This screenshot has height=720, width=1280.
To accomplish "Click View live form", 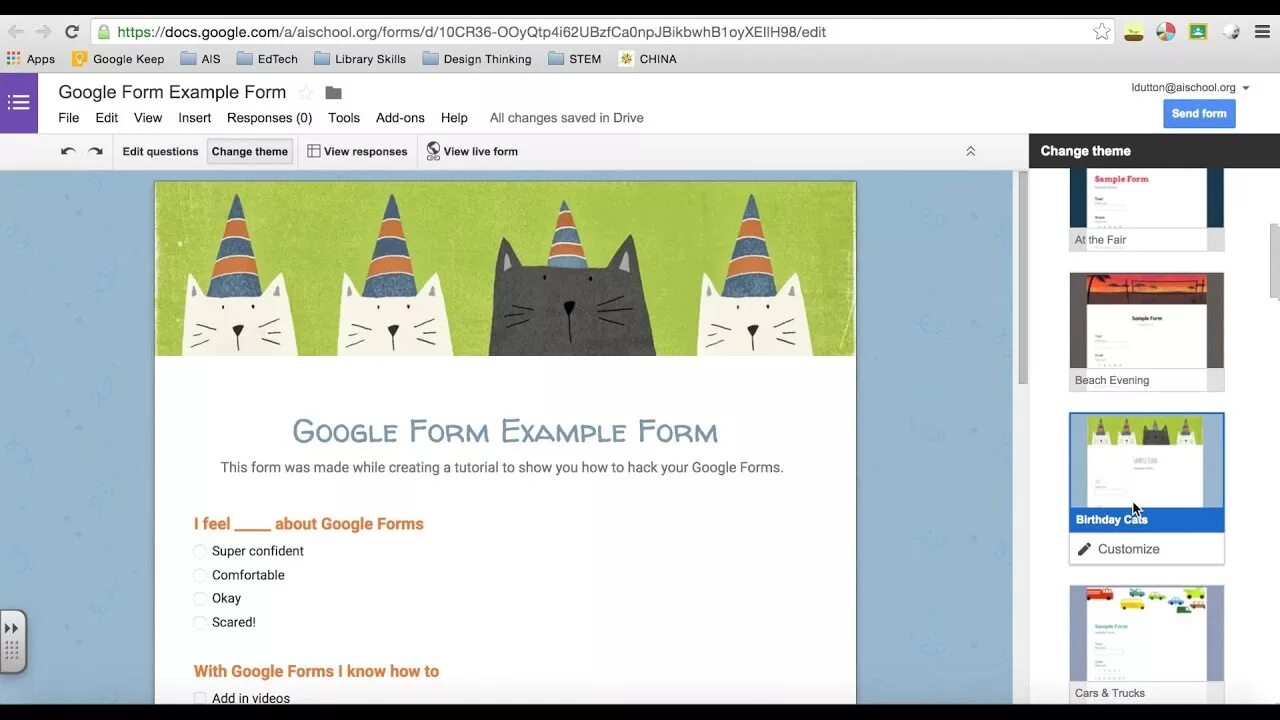I will pyautogui.click(x=472, y=152).
